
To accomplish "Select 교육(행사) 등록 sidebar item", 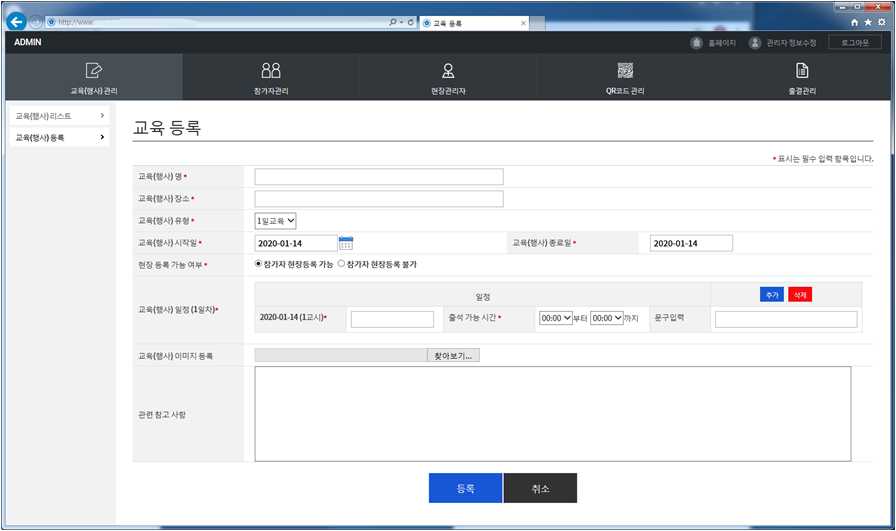I will (59, 137).
